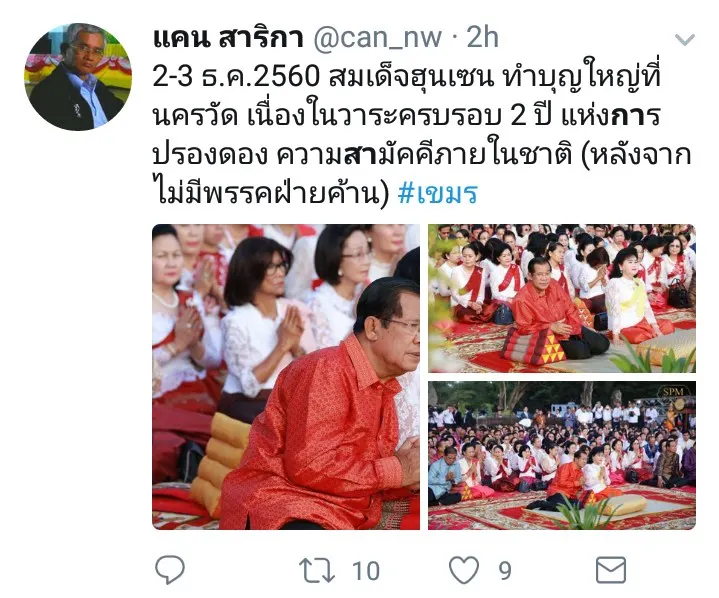Click the tweet text starting with 2-3 ธ.ค.2560

[x=422, y=135]
